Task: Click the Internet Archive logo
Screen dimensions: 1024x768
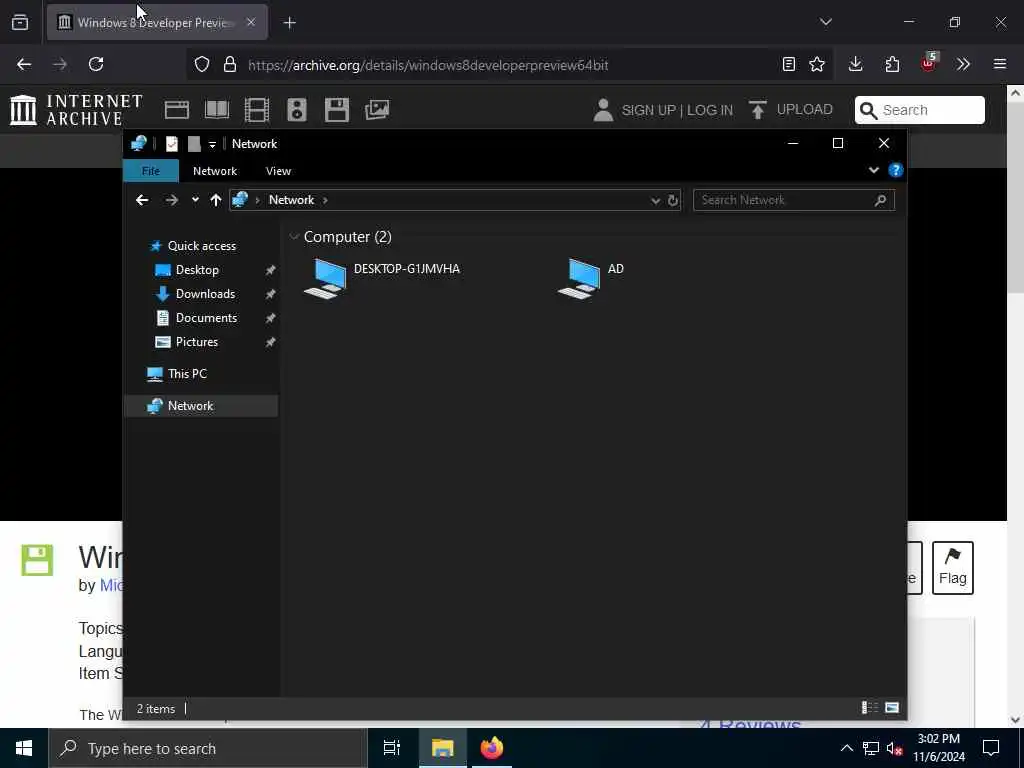Action: click(76, 110)
